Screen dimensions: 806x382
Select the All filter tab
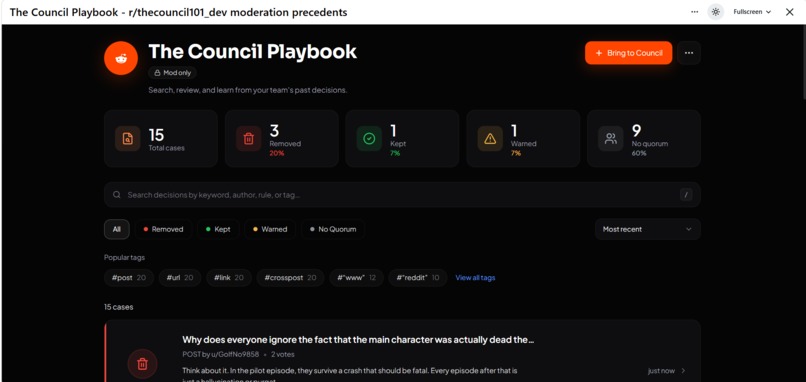point(117,229)
